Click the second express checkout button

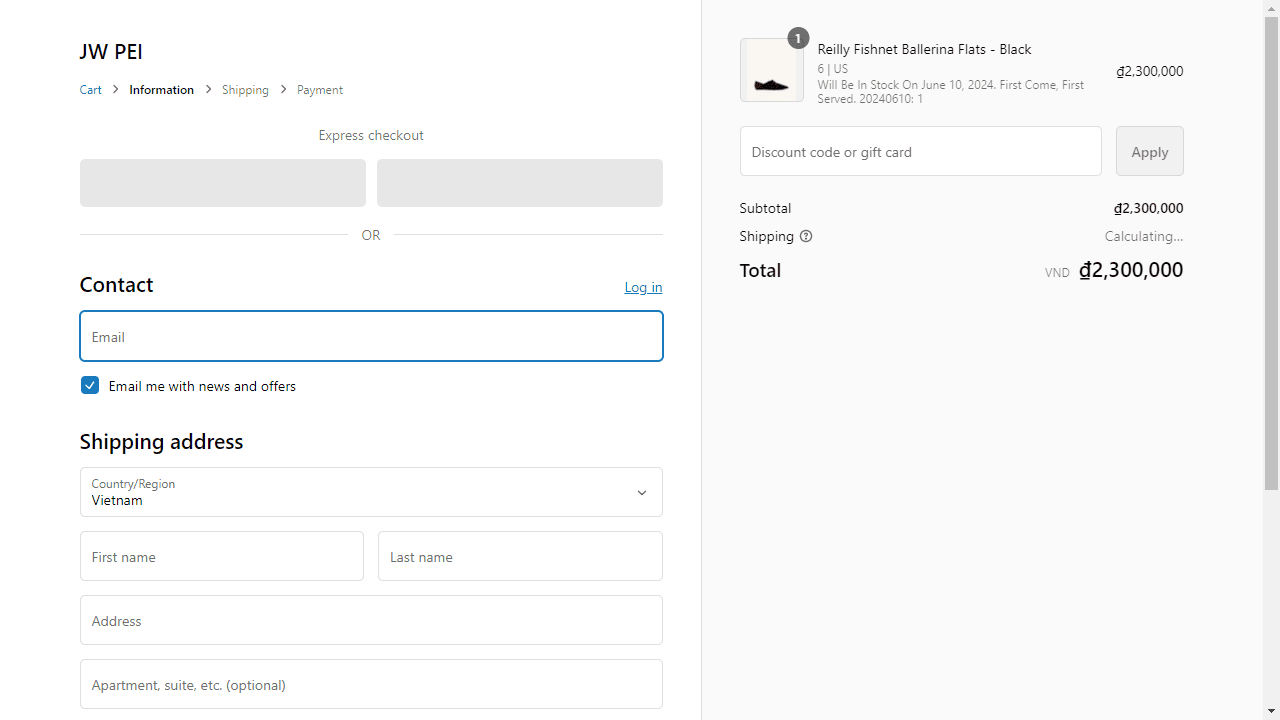(520, 183)
